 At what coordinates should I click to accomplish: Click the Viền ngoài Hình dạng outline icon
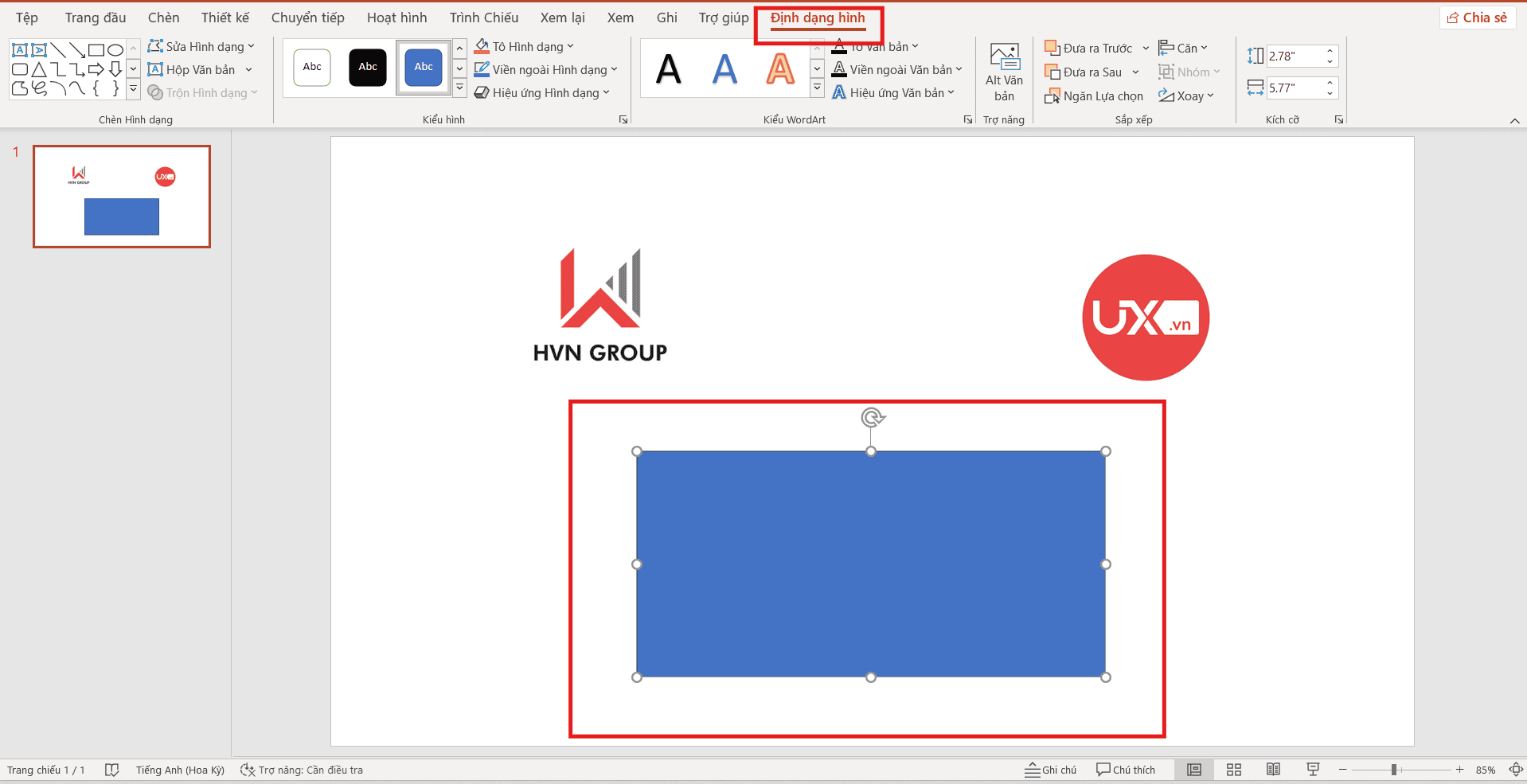coord(481,69)
